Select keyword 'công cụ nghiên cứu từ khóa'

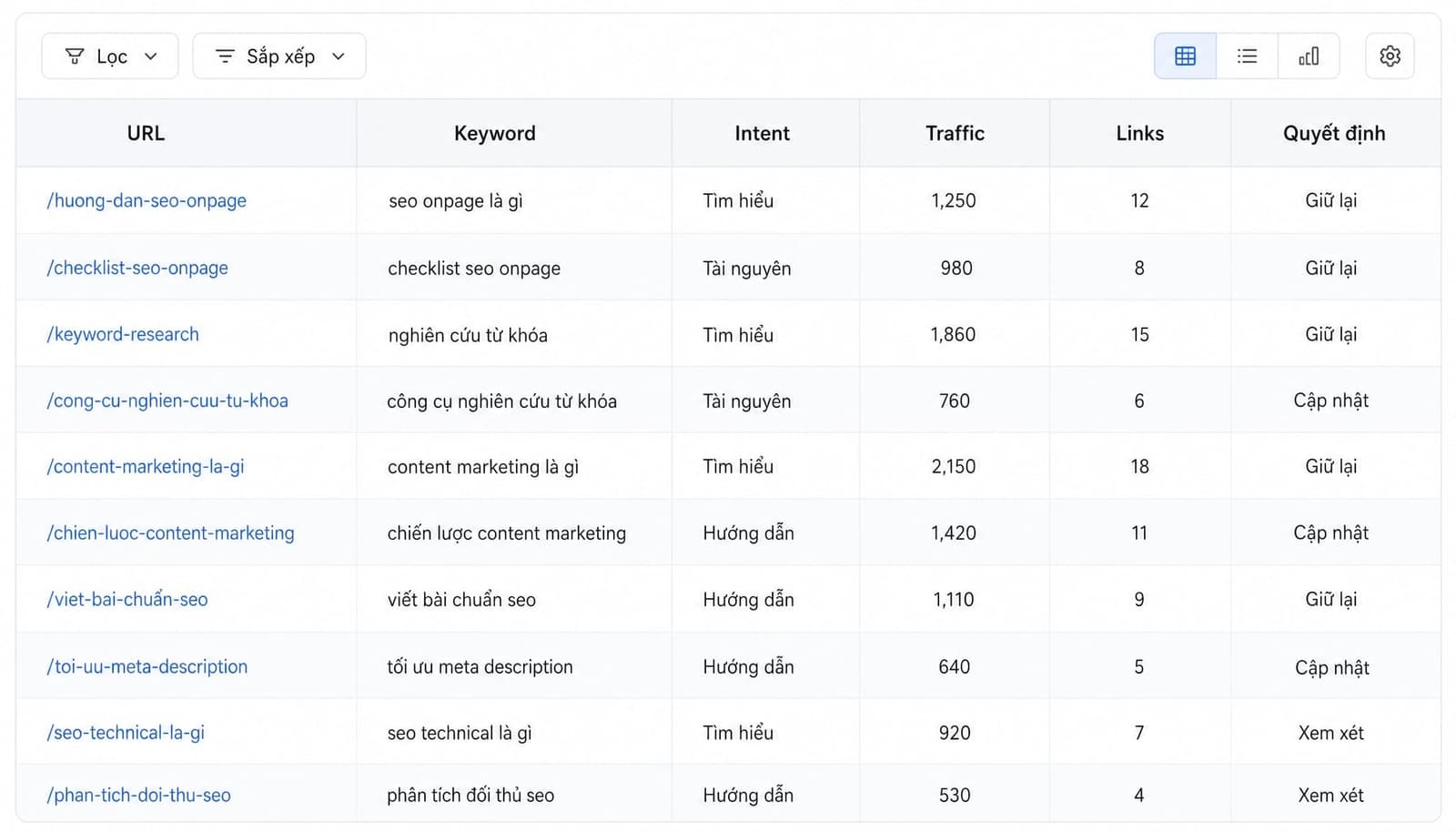coord(501,401)
